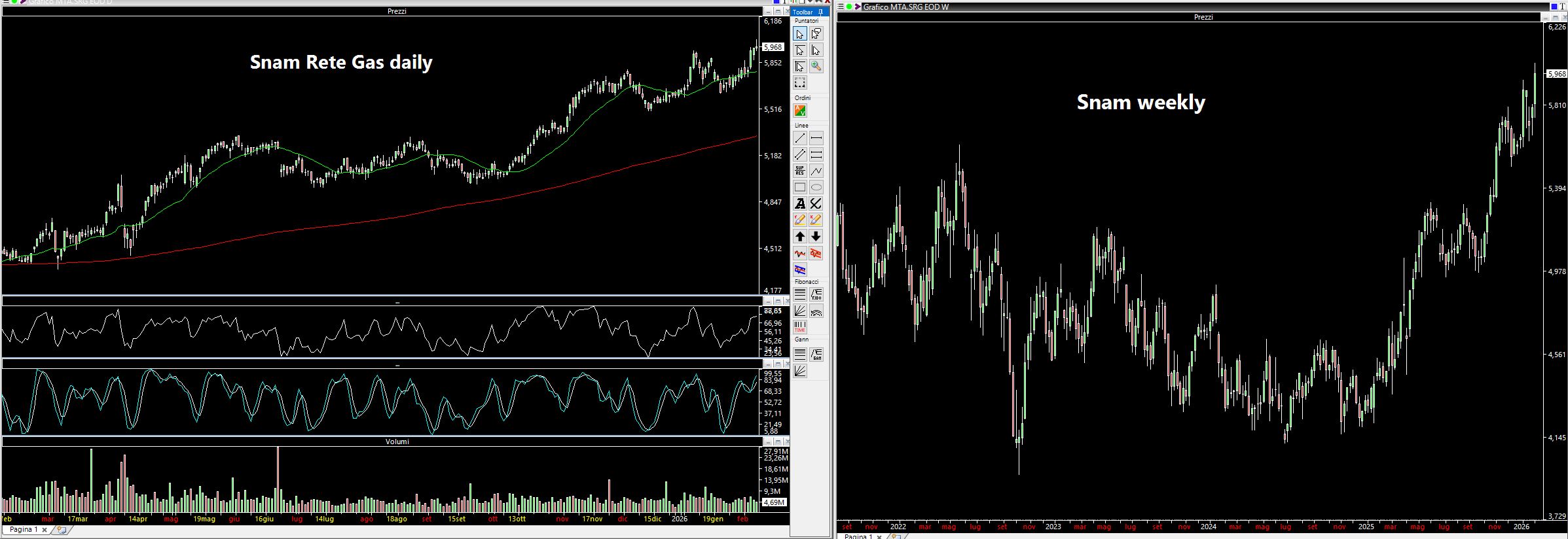Screen dimensions: 1568x539
Task: Click the 5,968 price tag on weekly chart
Action: 1556,74
